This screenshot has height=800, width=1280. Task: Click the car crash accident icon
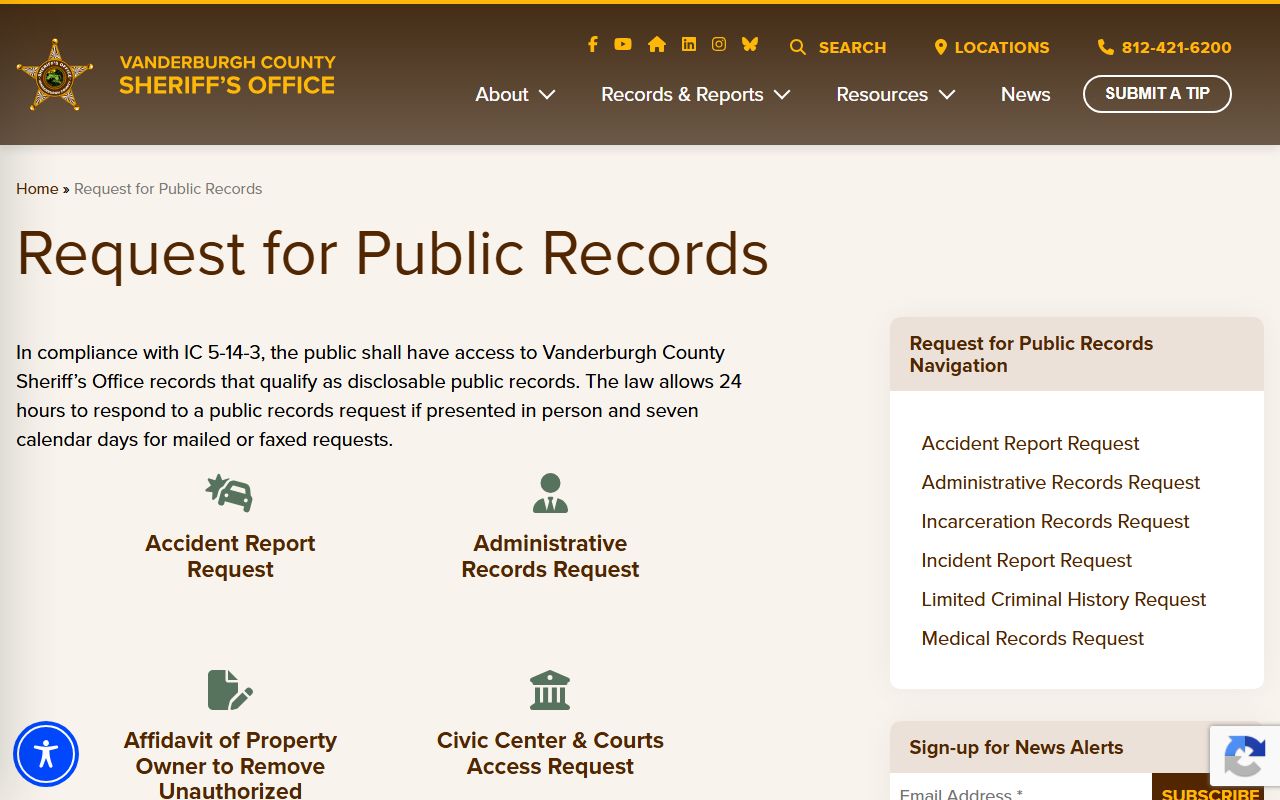click(x=229, y=493)
